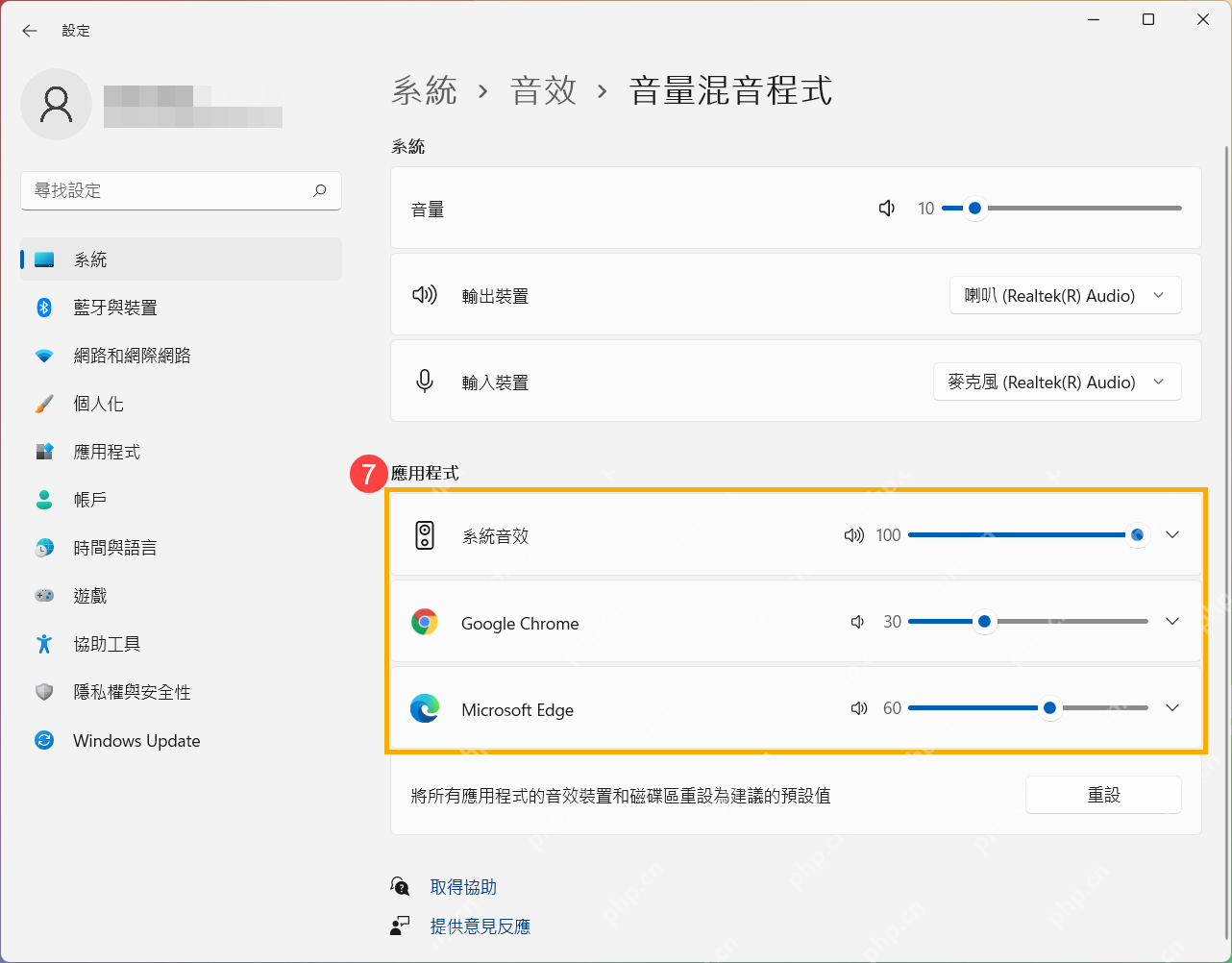1232x963 pixels.
Task: Open 時間與語言 settings
Action: [x=181, y=548]
